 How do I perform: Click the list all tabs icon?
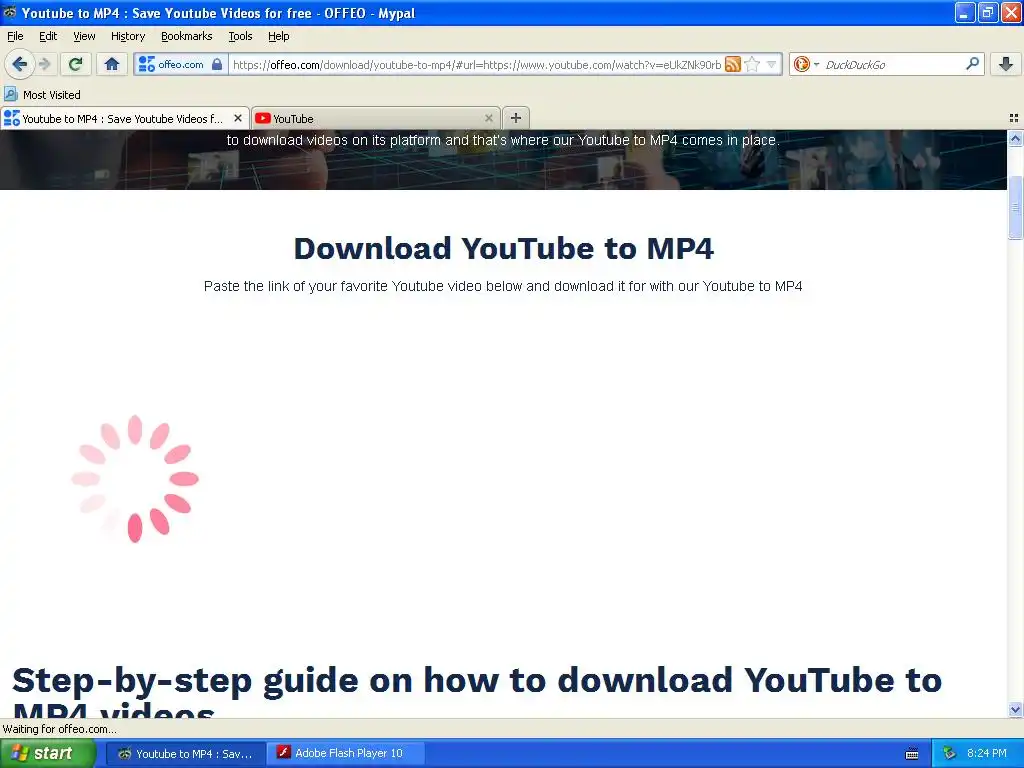1014,118
